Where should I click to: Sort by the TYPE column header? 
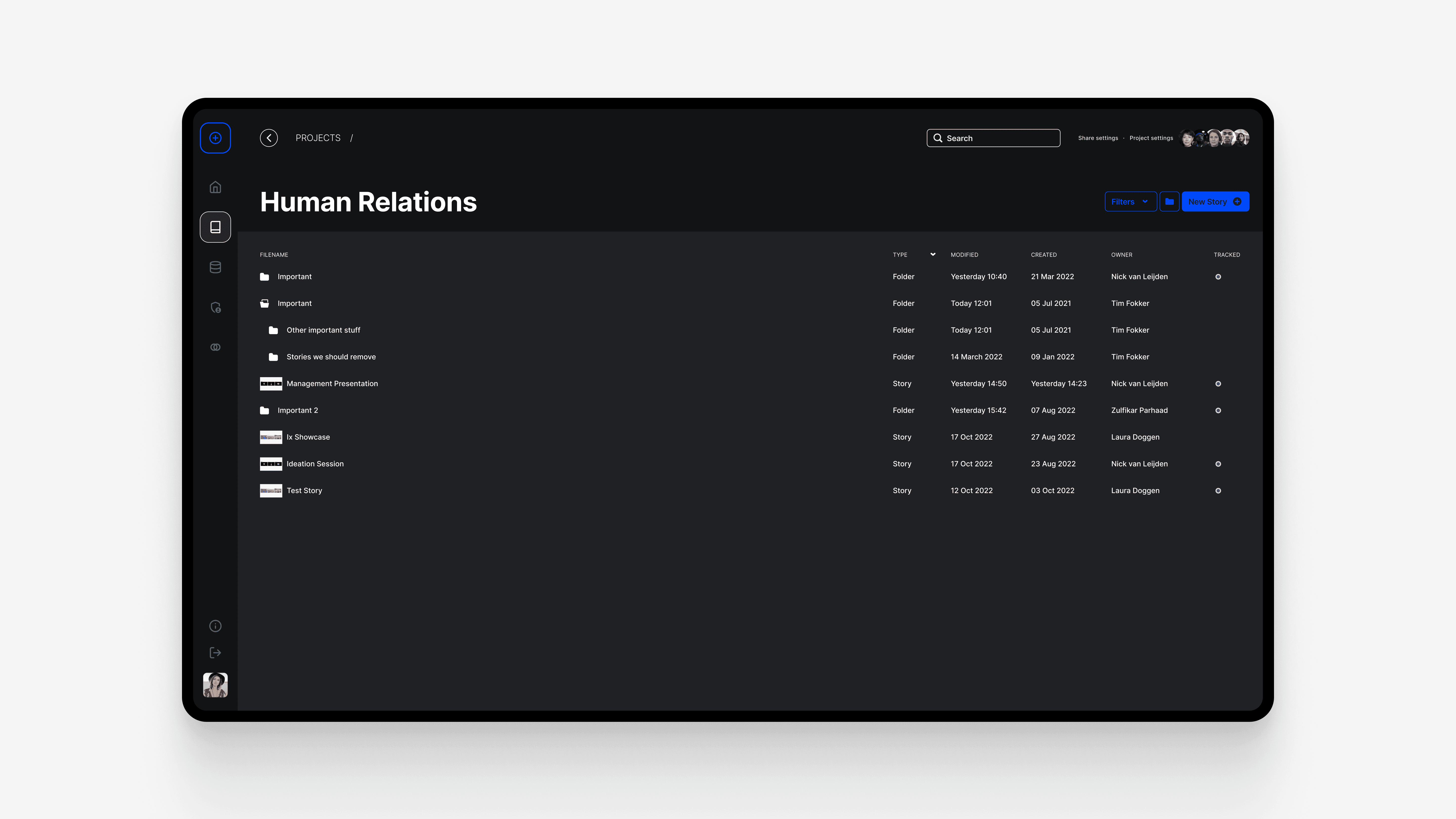(900, 255)
